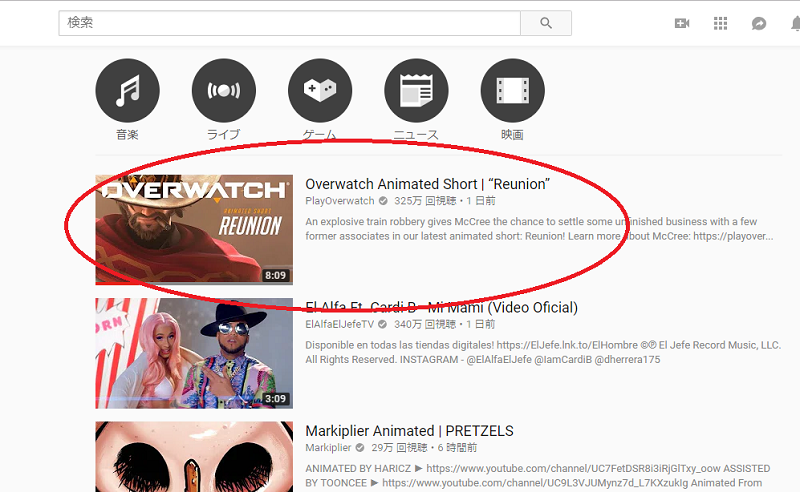Open the video upload camera icon
The width and height of the screenshot is (800, 492).
682,23
